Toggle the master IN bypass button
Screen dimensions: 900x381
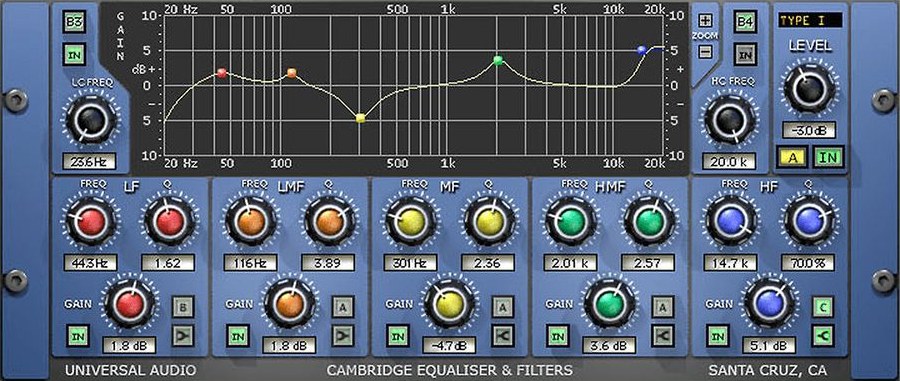(x=829, y=158)
